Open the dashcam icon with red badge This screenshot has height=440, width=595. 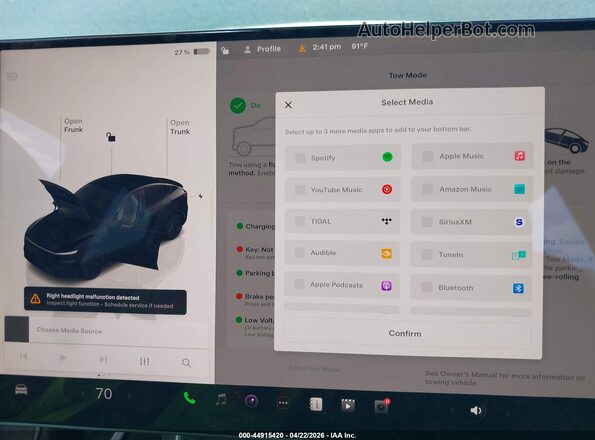coord(382,406)
